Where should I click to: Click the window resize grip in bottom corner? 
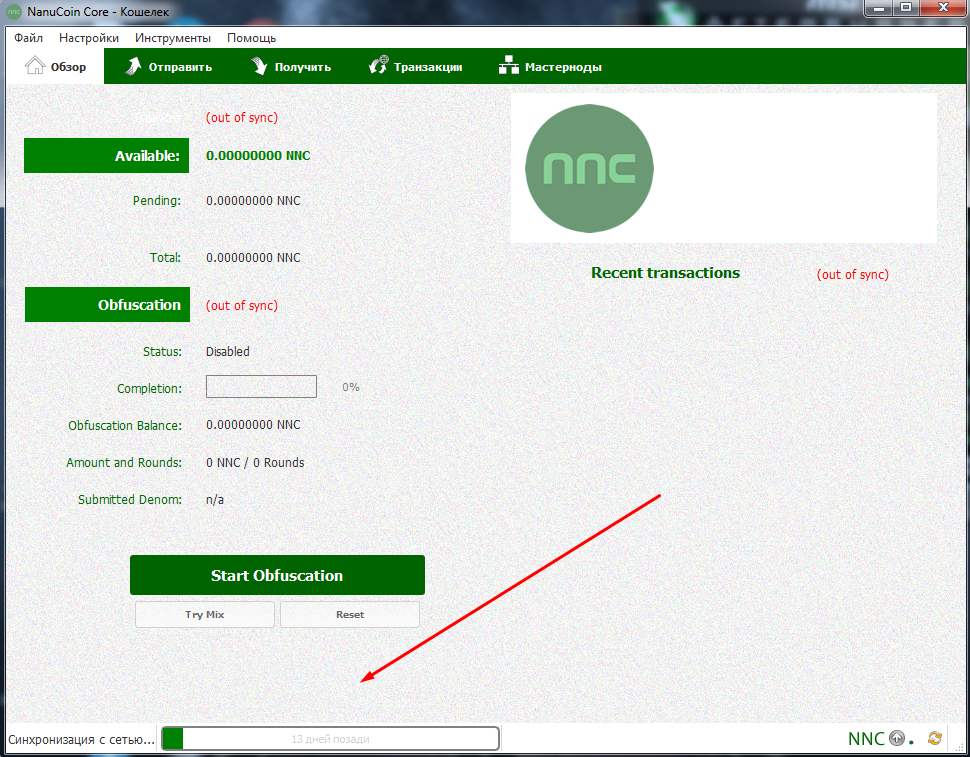pyautogui.click(x=958, y=747)
